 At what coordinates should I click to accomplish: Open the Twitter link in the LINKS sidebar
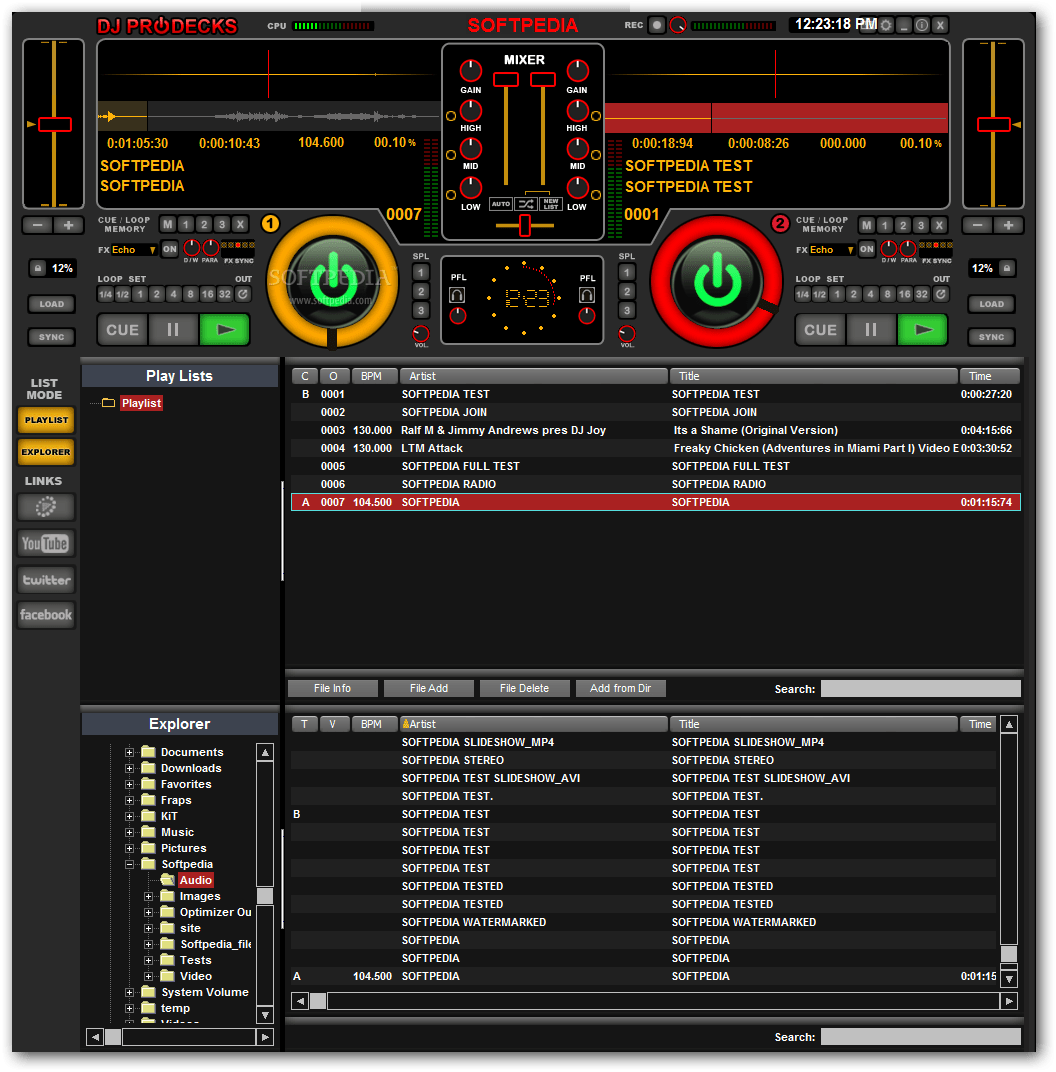coord(45,579)
